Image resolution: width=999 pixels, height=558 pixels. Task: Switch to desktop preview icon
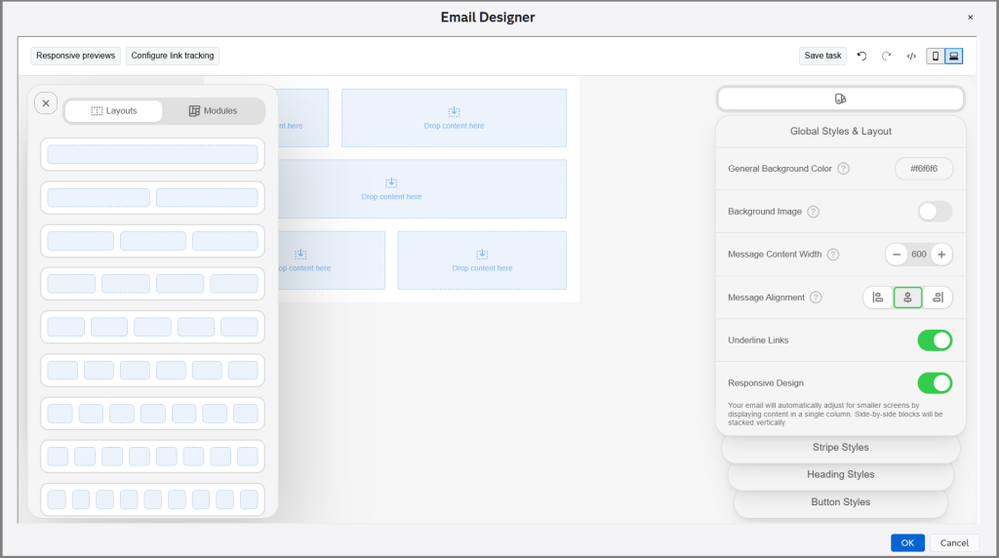[x=953, y=56]
